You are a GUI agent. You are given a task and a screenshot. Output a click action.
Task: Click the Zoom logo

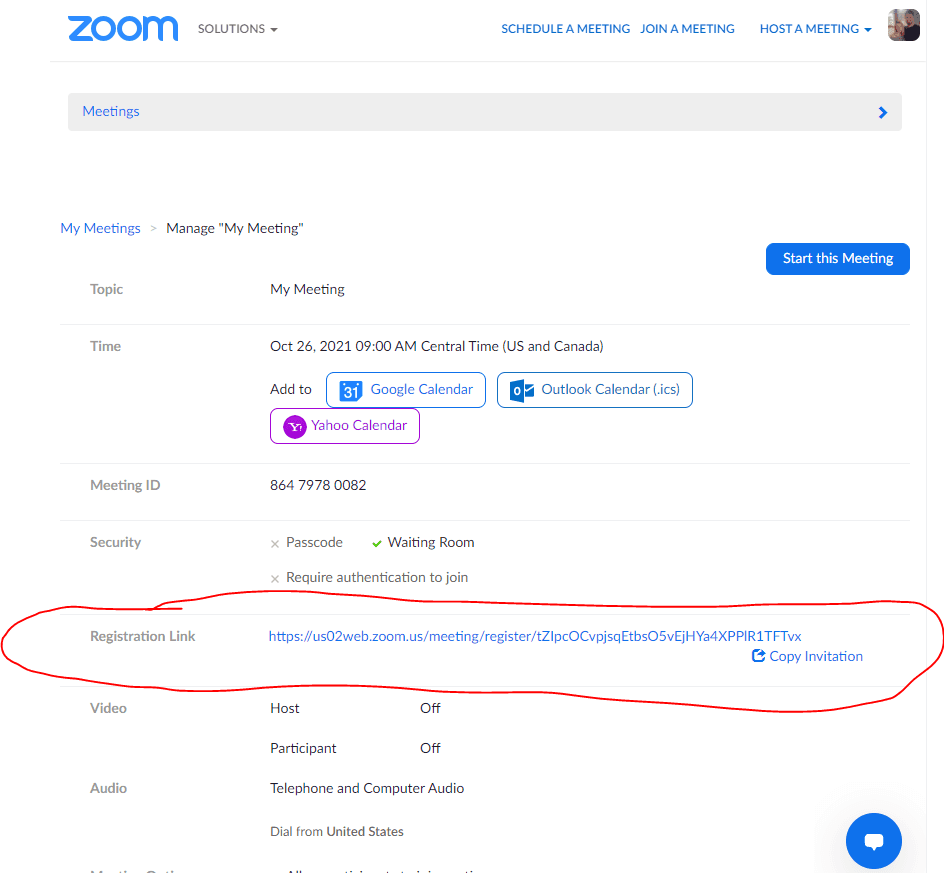(x=122, y=28)
